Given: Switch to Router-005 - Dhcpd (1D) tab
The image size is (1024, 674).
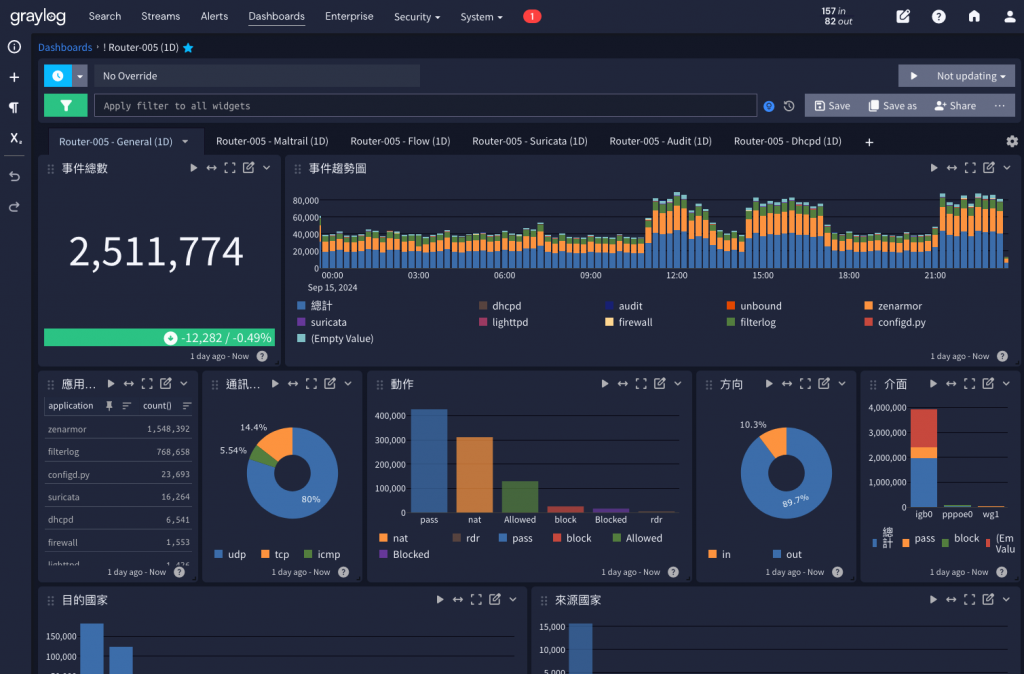Looking at the screenshot, I should (x=788, y=141).
